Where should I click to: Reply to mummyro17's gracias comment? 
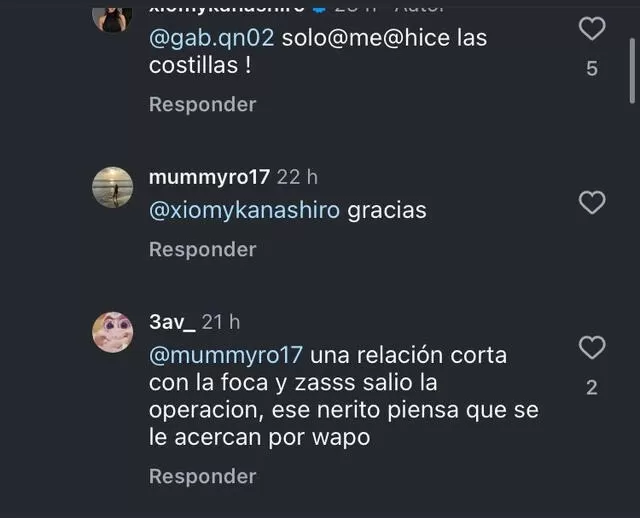click(202, 249)
